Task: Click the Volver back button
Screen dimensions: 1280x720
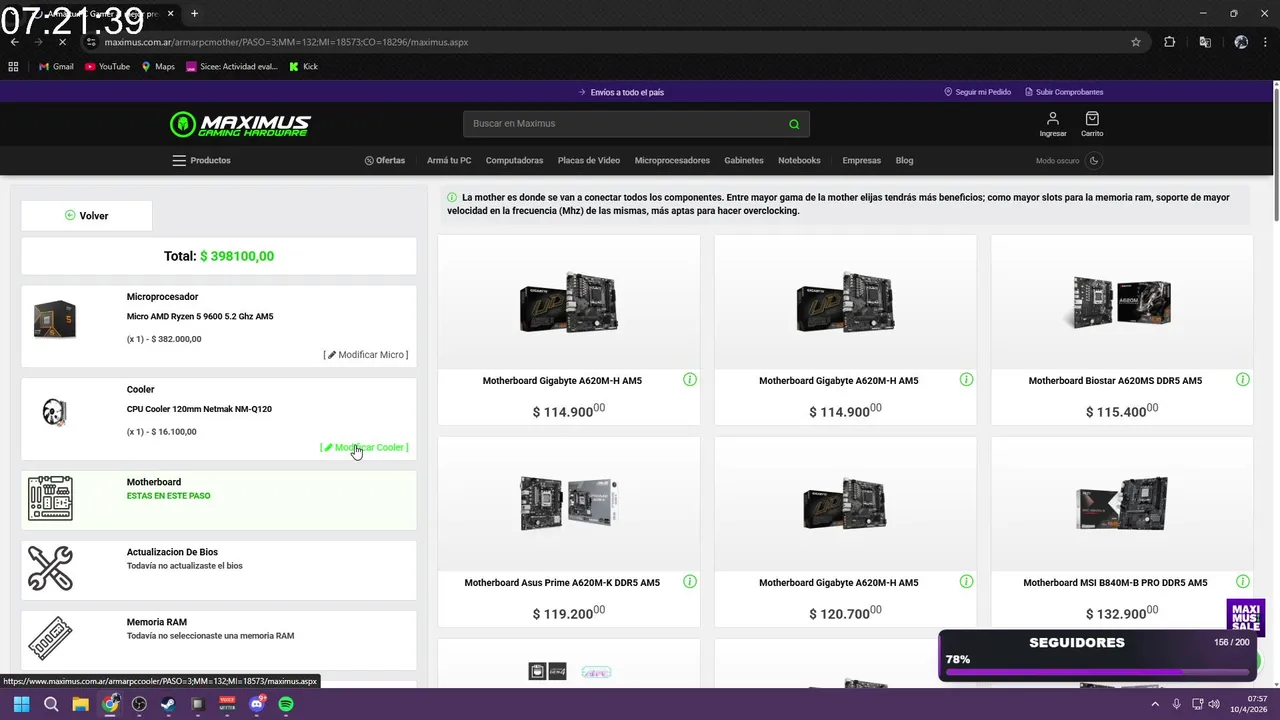Action: click(87, 215)
